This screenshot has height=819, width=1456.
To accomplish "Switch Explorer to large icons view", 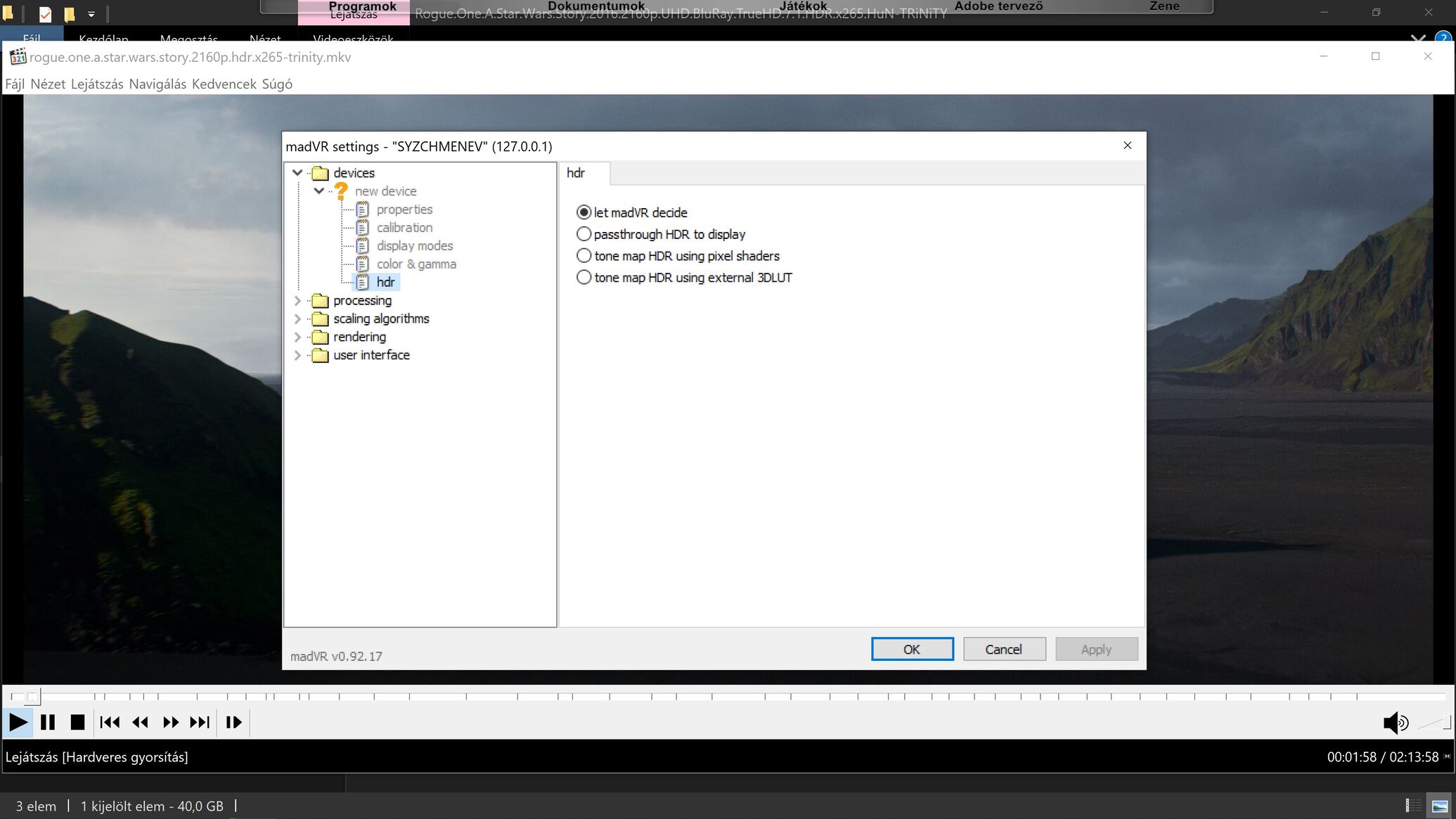I will [1440, 806].
